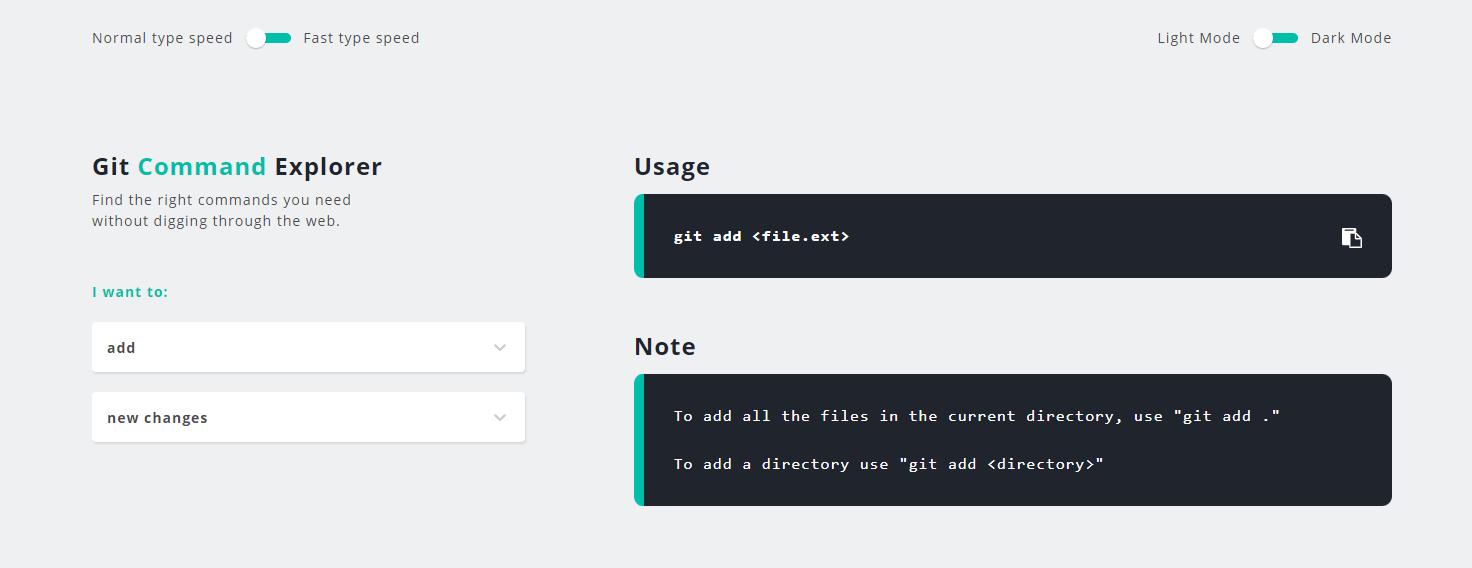Click the "I want to:" label

click(x=130, y=292)
